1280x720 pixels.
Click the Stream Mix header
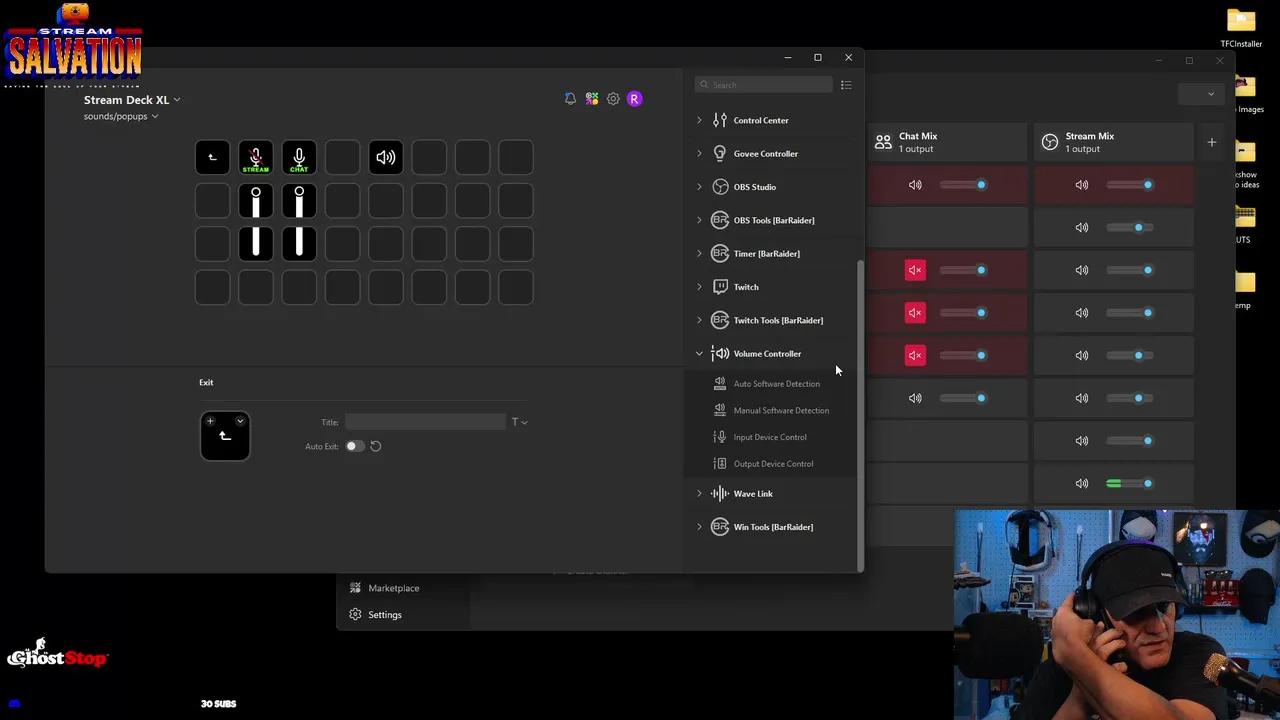(1113, 142)
